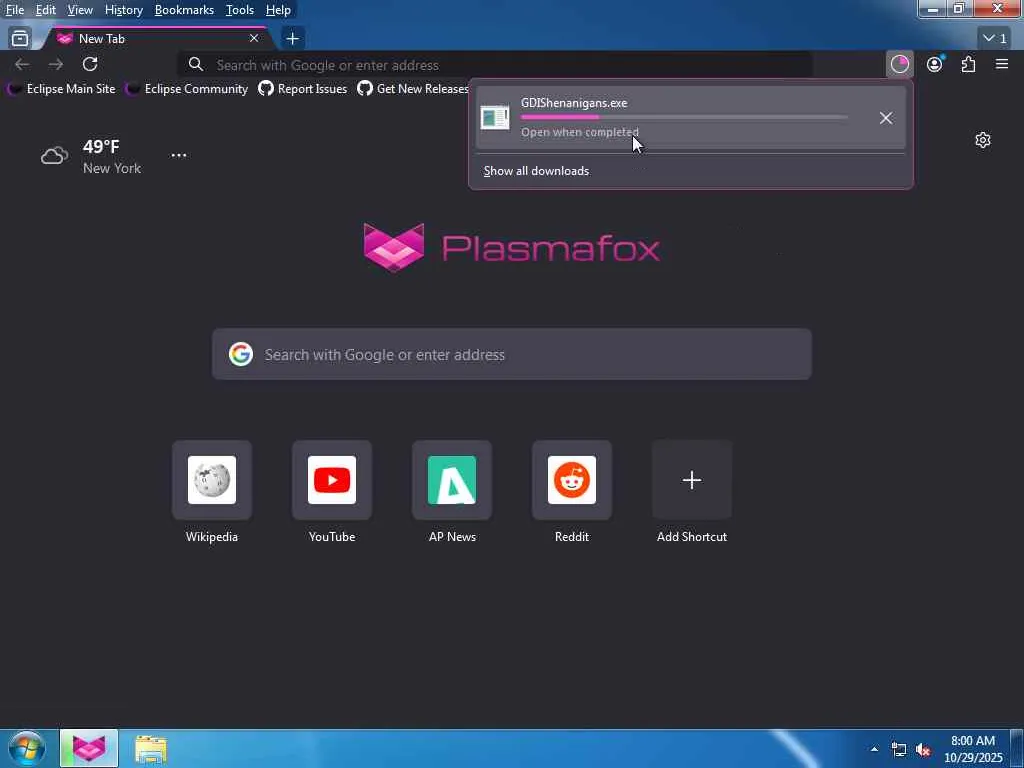Click the GDIShenanigans.exe file icon
1024x768 pixels.
click(495, 118)
